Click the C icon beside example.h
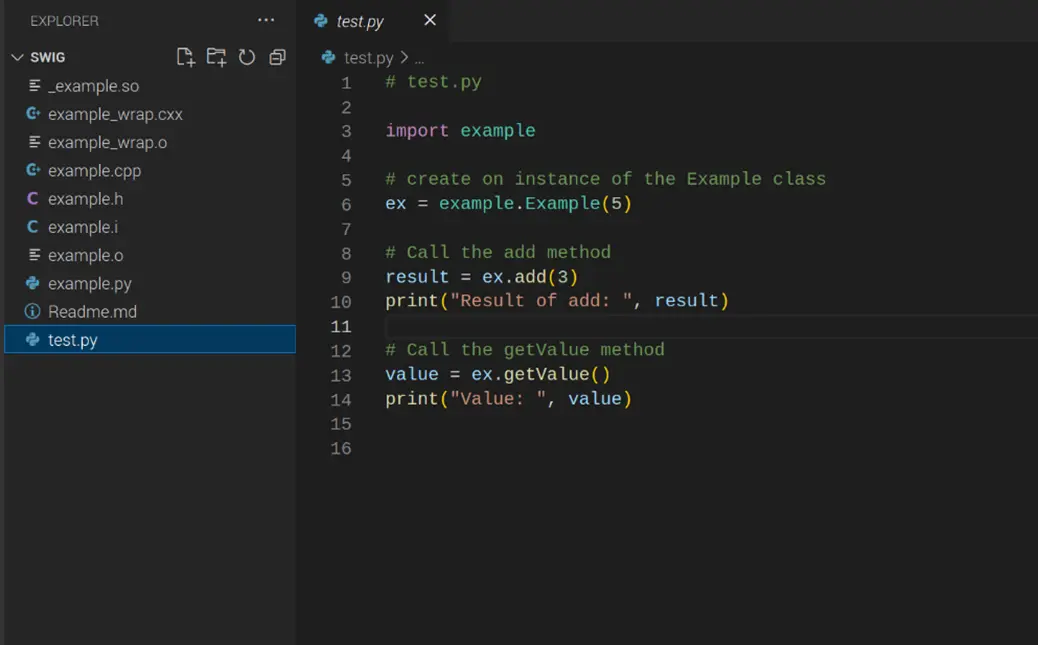The image size is (1038, 645). [x=32, y=199]
